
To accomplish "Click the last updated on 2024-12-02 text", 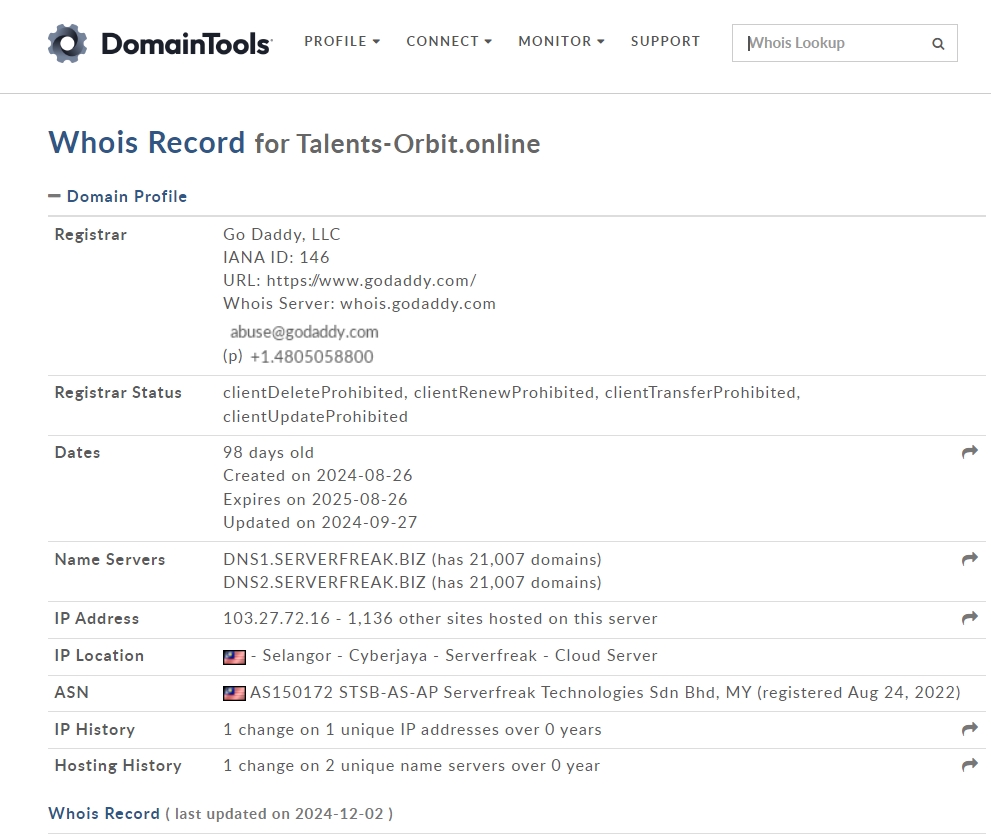I will click(x=279, y=814).
